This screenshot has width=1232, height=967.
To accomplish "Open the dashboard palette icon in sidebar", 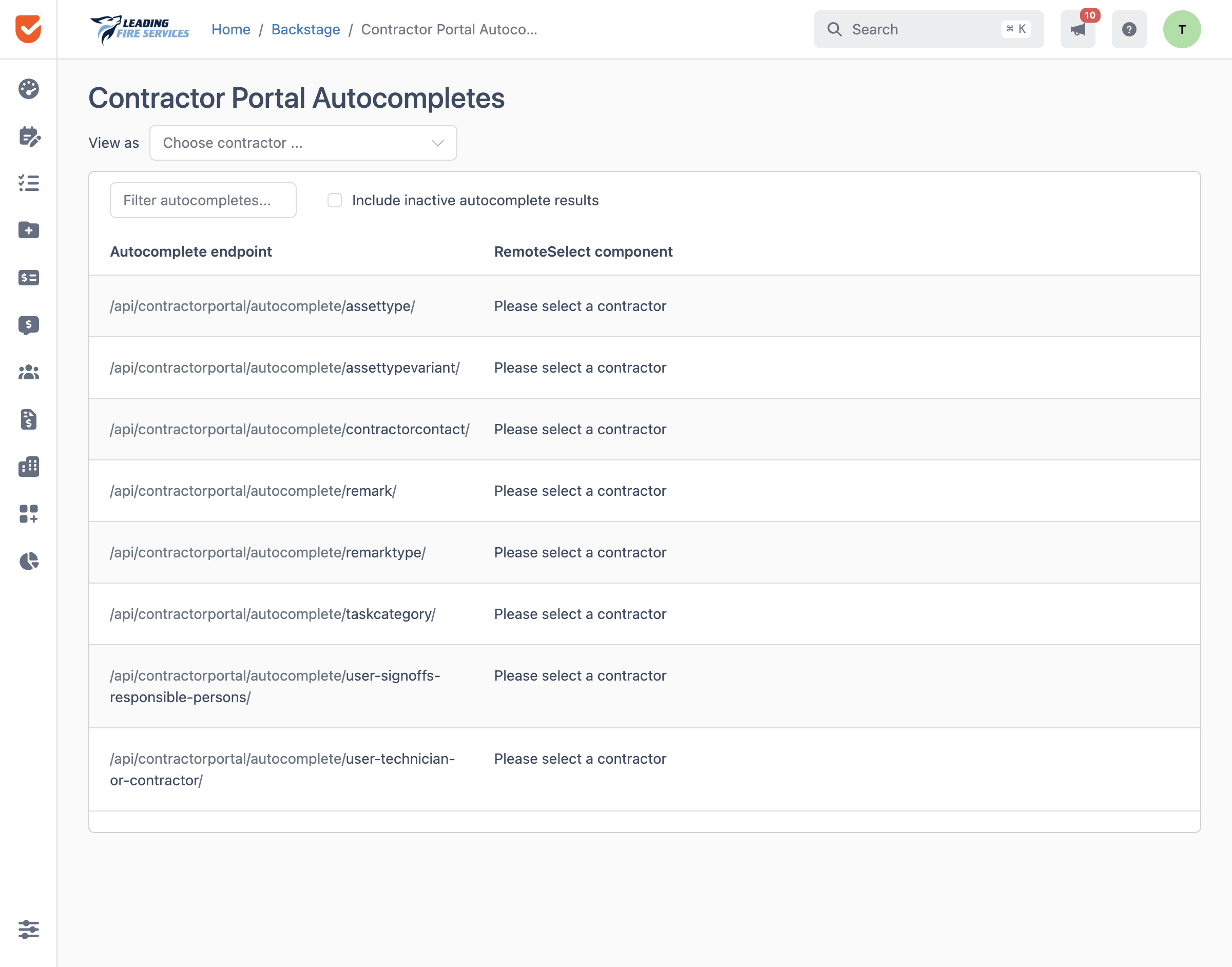I will click(28, 89).
